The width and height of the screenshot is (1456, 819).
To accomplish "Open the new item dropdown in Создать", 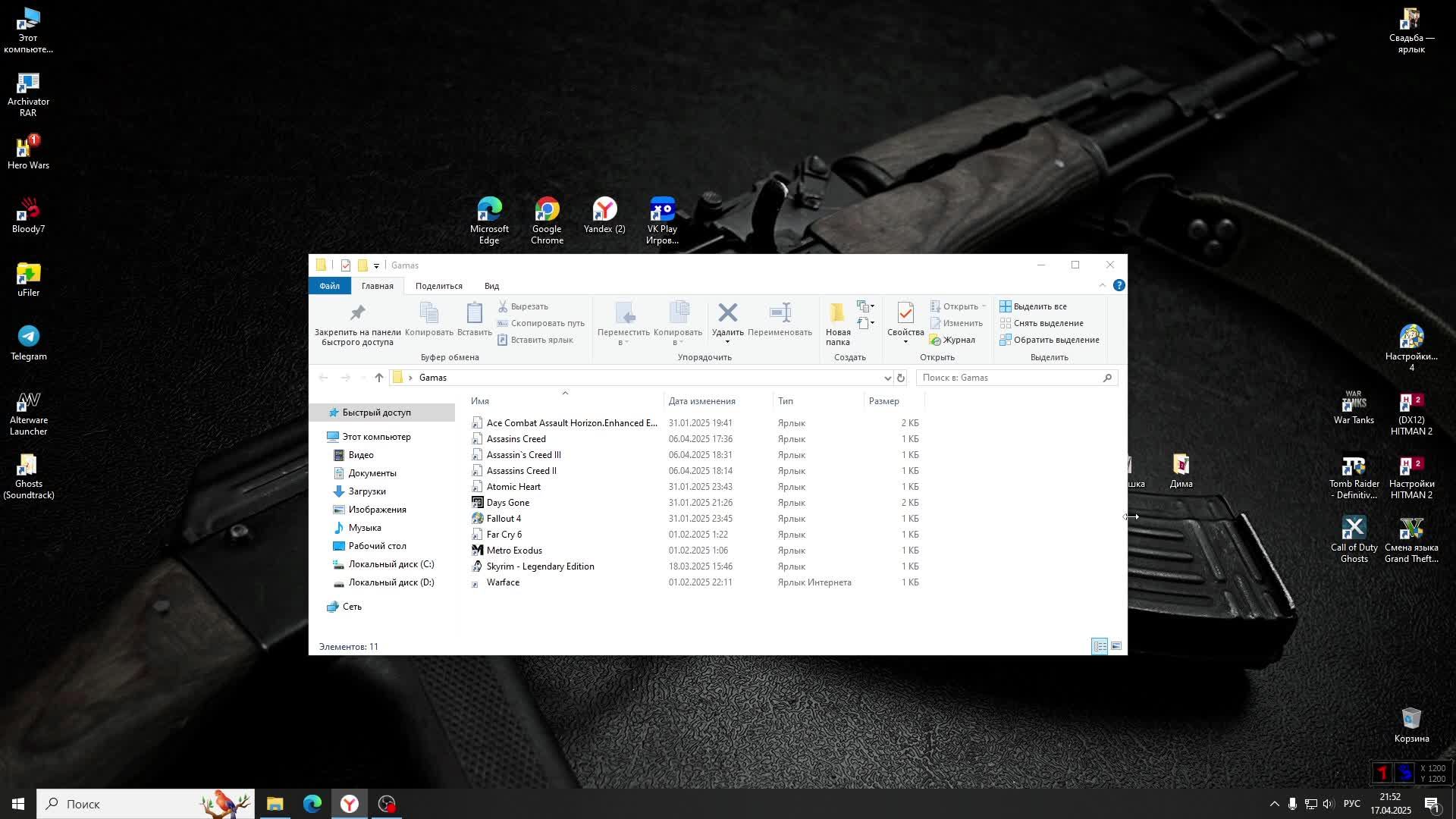I will pos(866,306).
